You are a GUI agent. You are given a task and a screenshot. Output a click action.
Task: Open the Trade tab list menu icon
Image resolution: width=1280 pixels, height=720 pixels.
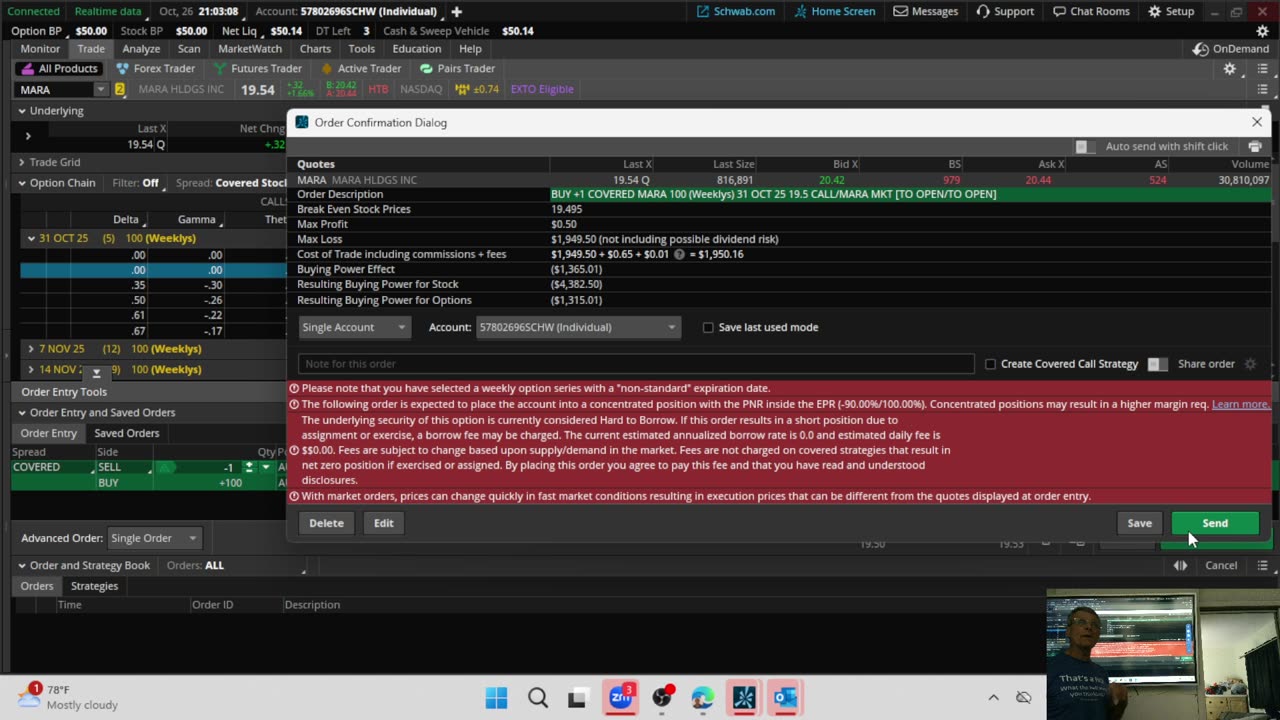[x=1262, y=69]
